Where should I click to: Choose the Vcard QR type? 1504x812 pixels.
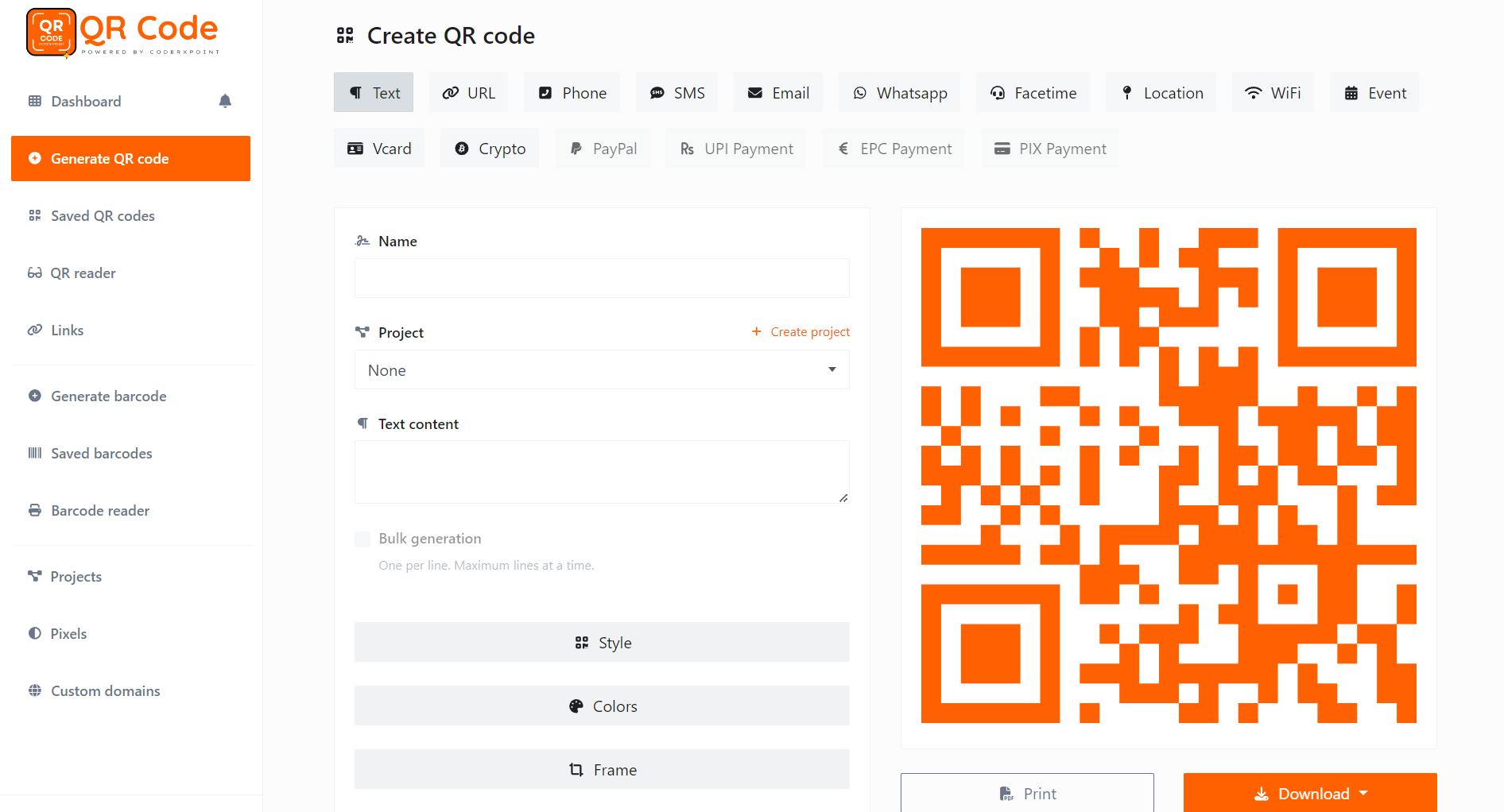point(379,149)
